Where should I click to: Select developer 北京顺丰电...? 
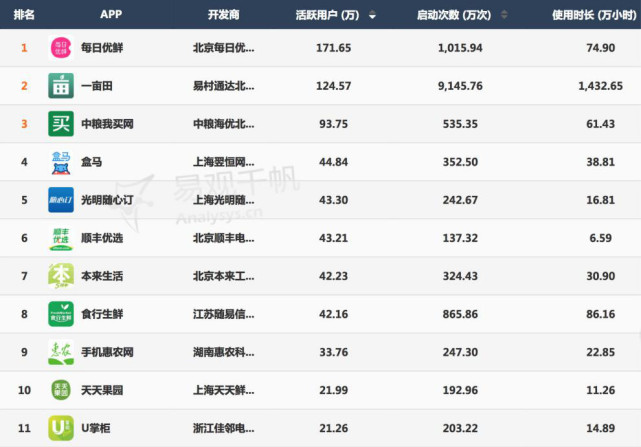tap(224, 238)
